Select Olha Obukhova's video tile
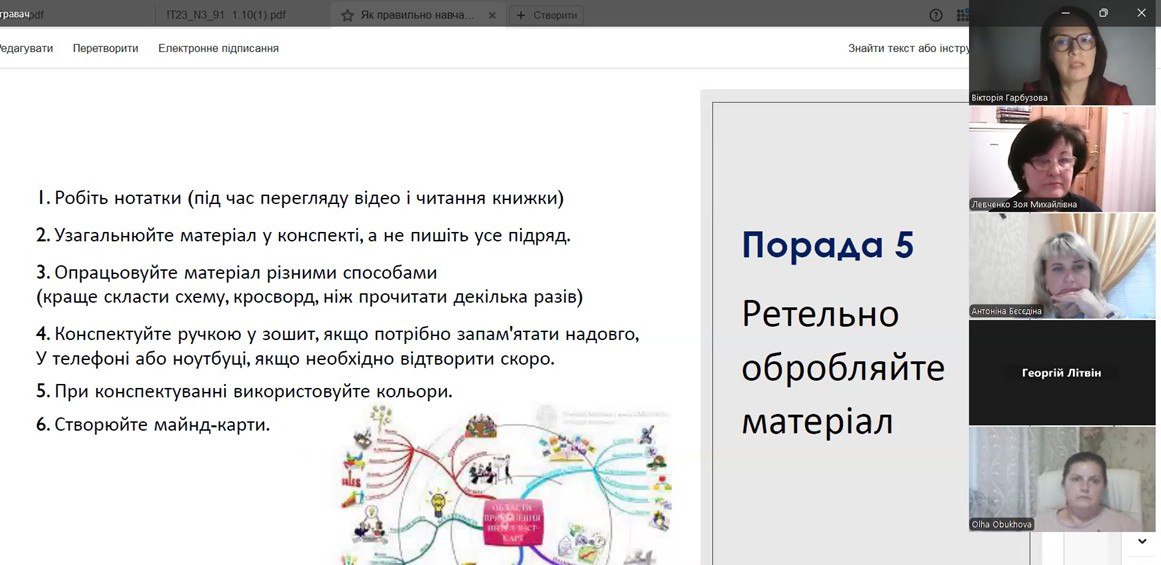 [1062, 478]
